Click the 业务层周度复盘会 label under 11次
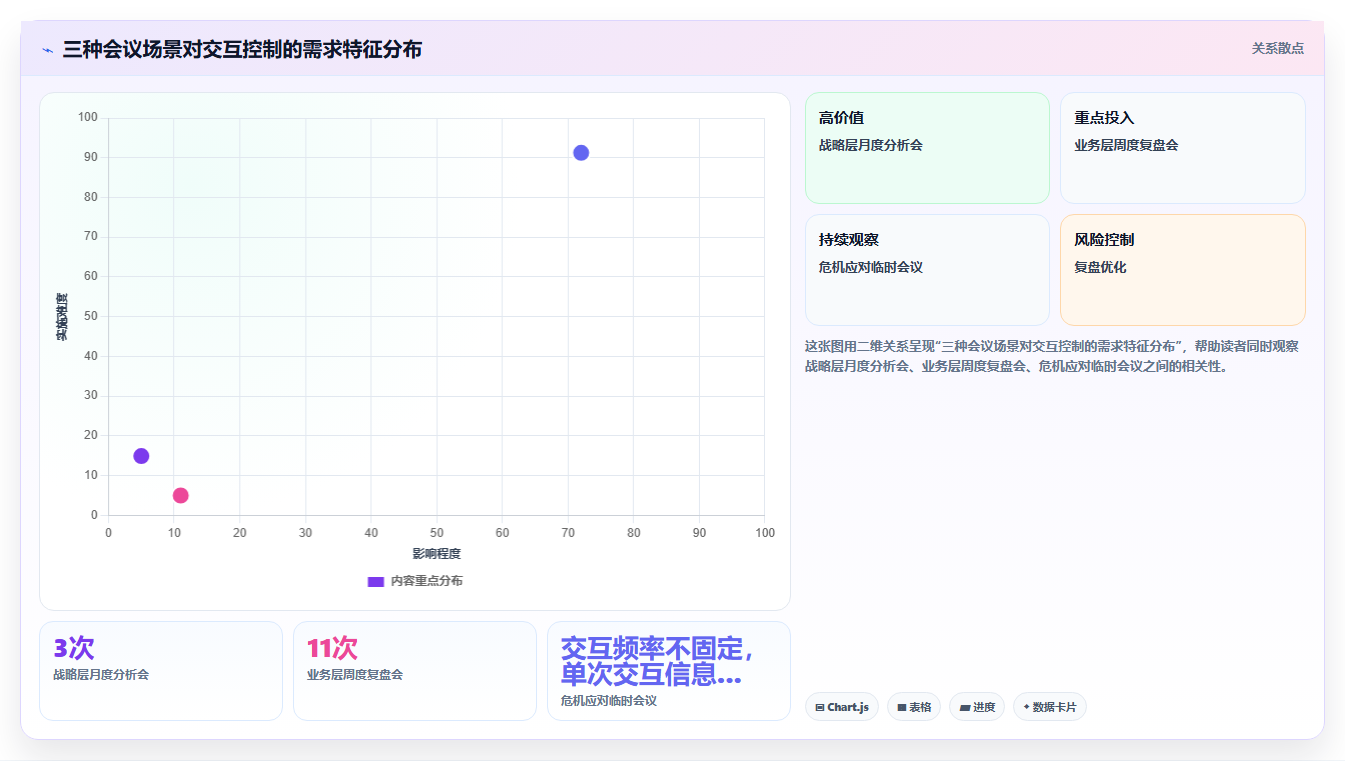This screenshot has height=761, width=1345. pos(355,675)
